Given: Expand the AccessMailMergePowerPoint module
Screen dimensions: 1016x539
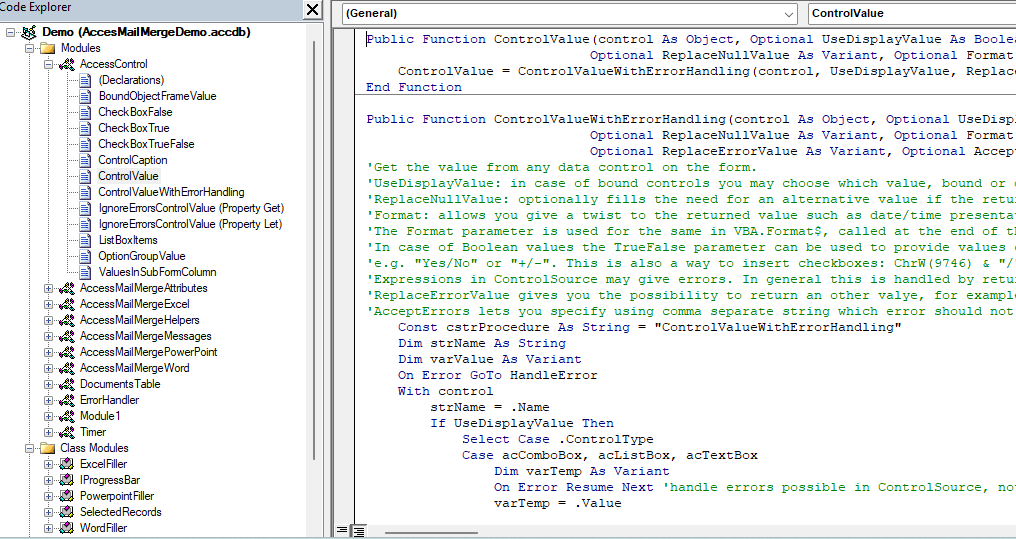Looking at the screenshot, I should (49, 352).
